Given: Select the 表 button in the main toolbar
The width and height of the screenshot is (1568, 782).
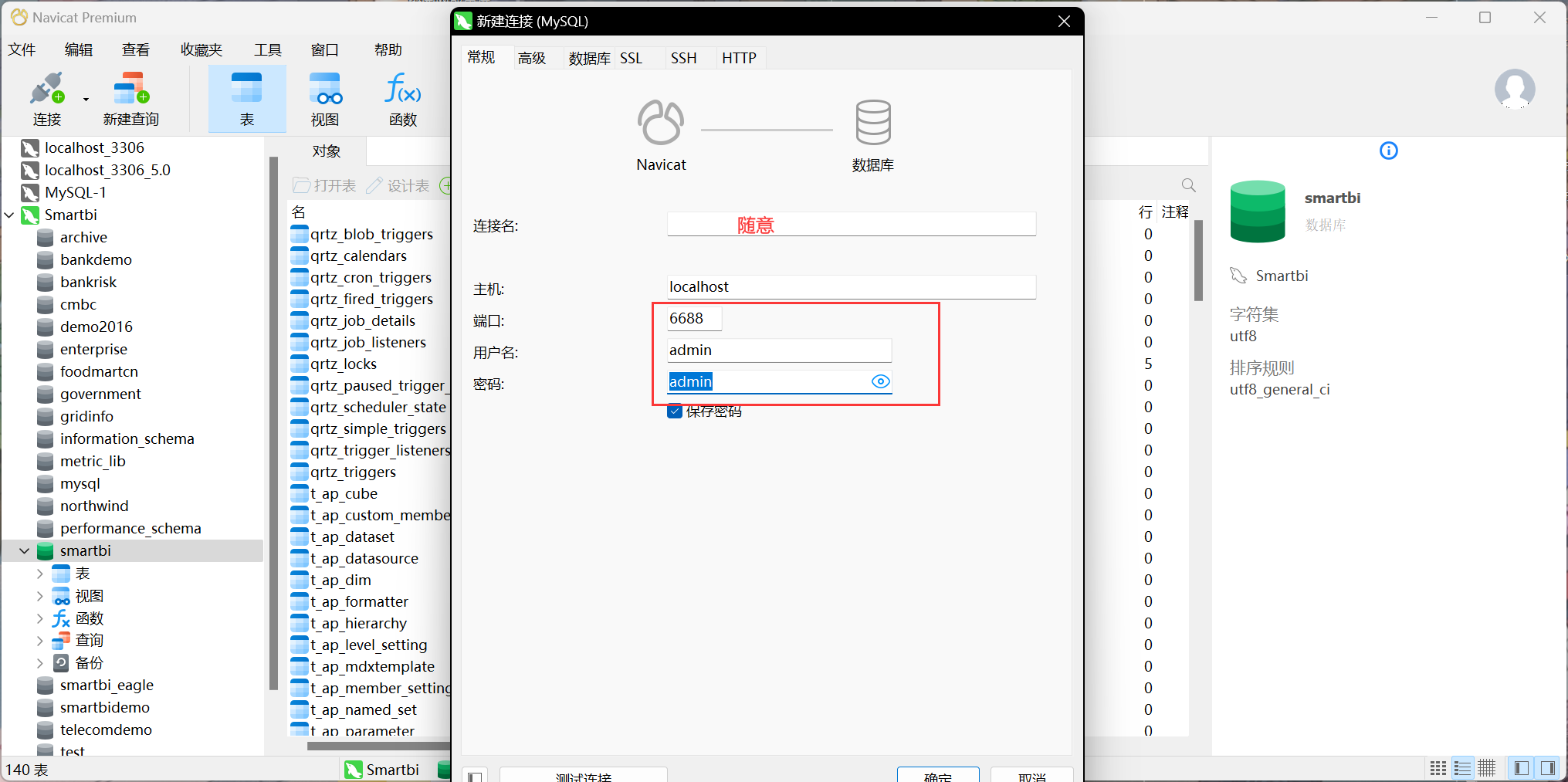Looking at the screenshot, I should point(247,99).
